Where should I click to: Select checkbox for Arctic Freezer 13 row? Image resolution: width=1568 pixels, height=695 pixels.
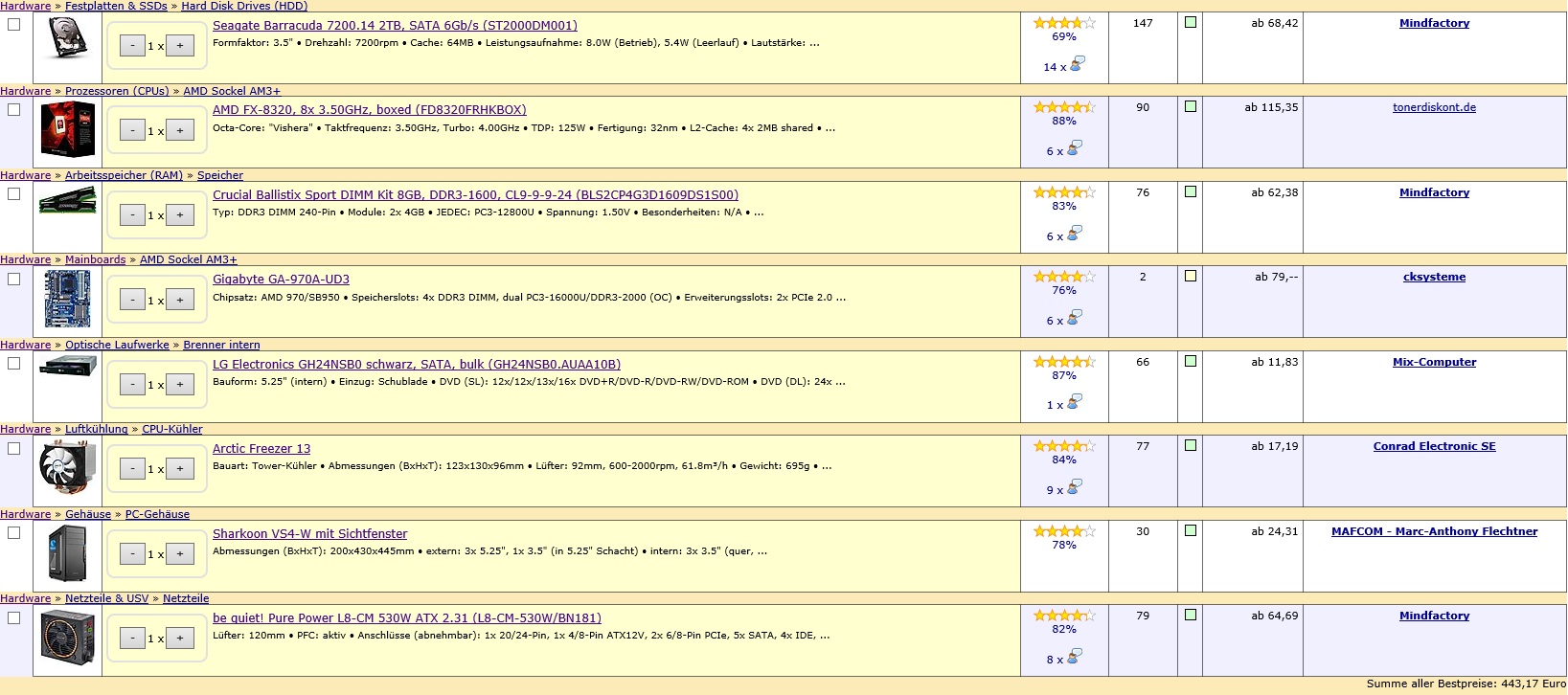[13, 448]
